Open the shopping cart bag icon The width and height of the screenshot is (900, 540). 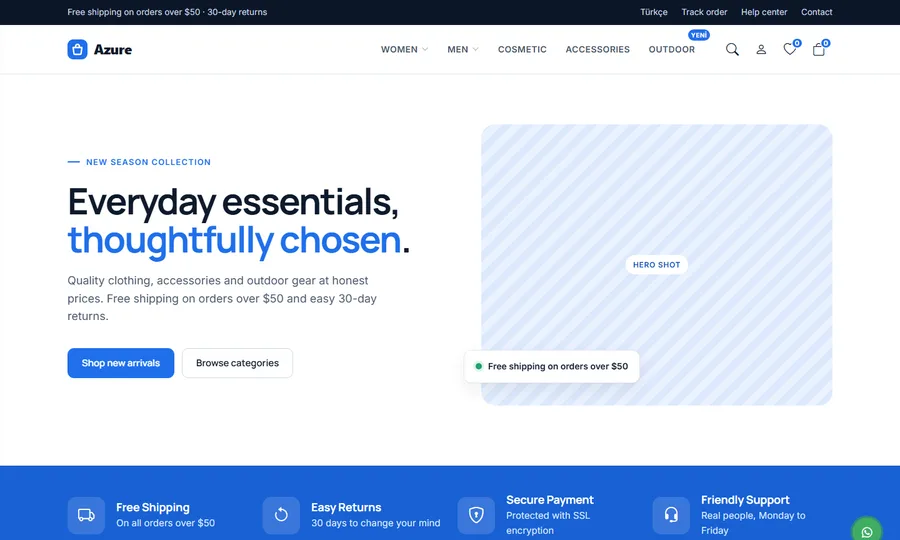pyautogui.click(x=819, y=49)
